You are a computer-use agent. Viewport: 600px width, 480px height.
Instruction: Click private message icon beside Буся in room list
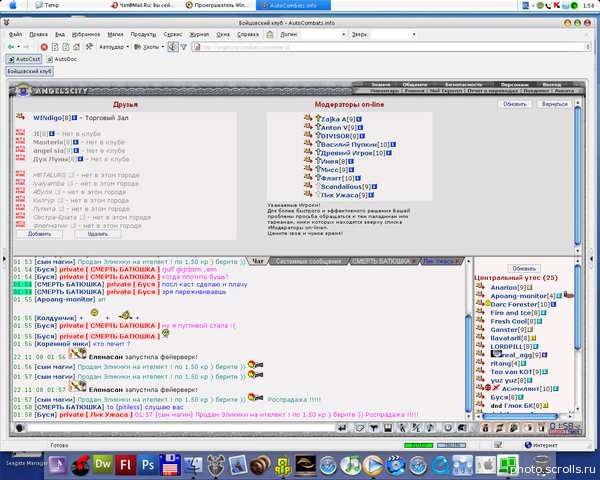[x=480, y=396]
